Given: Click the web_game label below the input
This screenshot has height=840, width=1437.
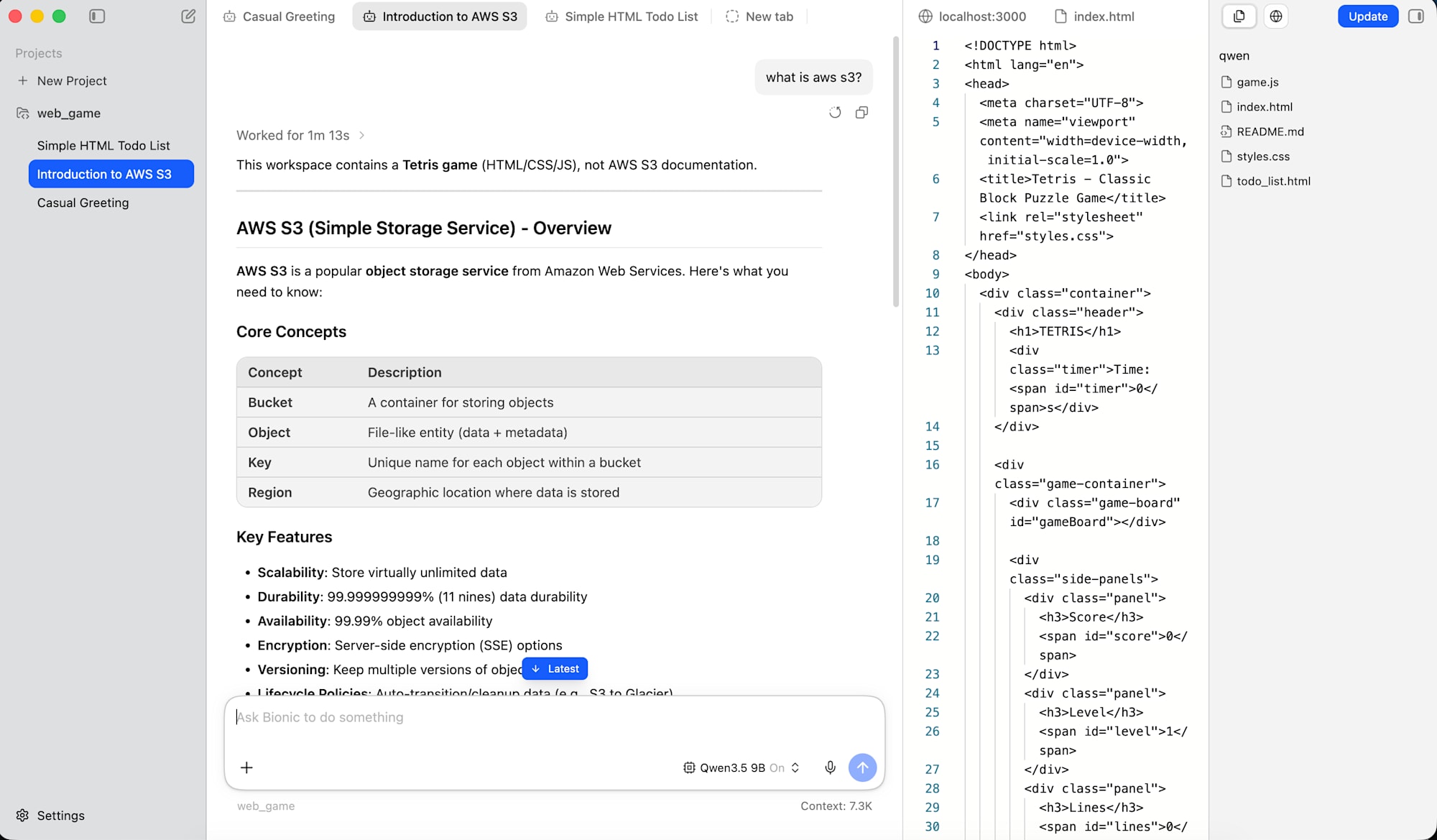Looking at the screenshot, I should click(266, 806).
